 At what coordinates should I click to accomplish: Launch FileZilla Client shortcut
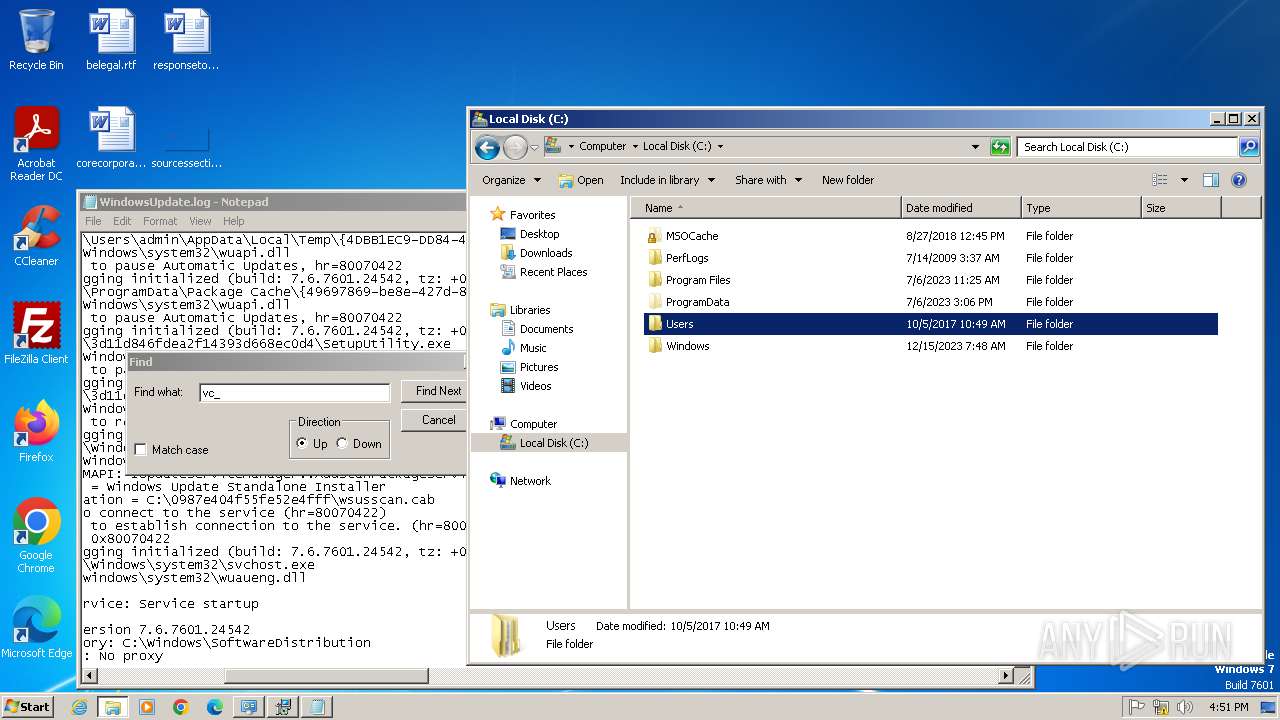coord(36,333)
